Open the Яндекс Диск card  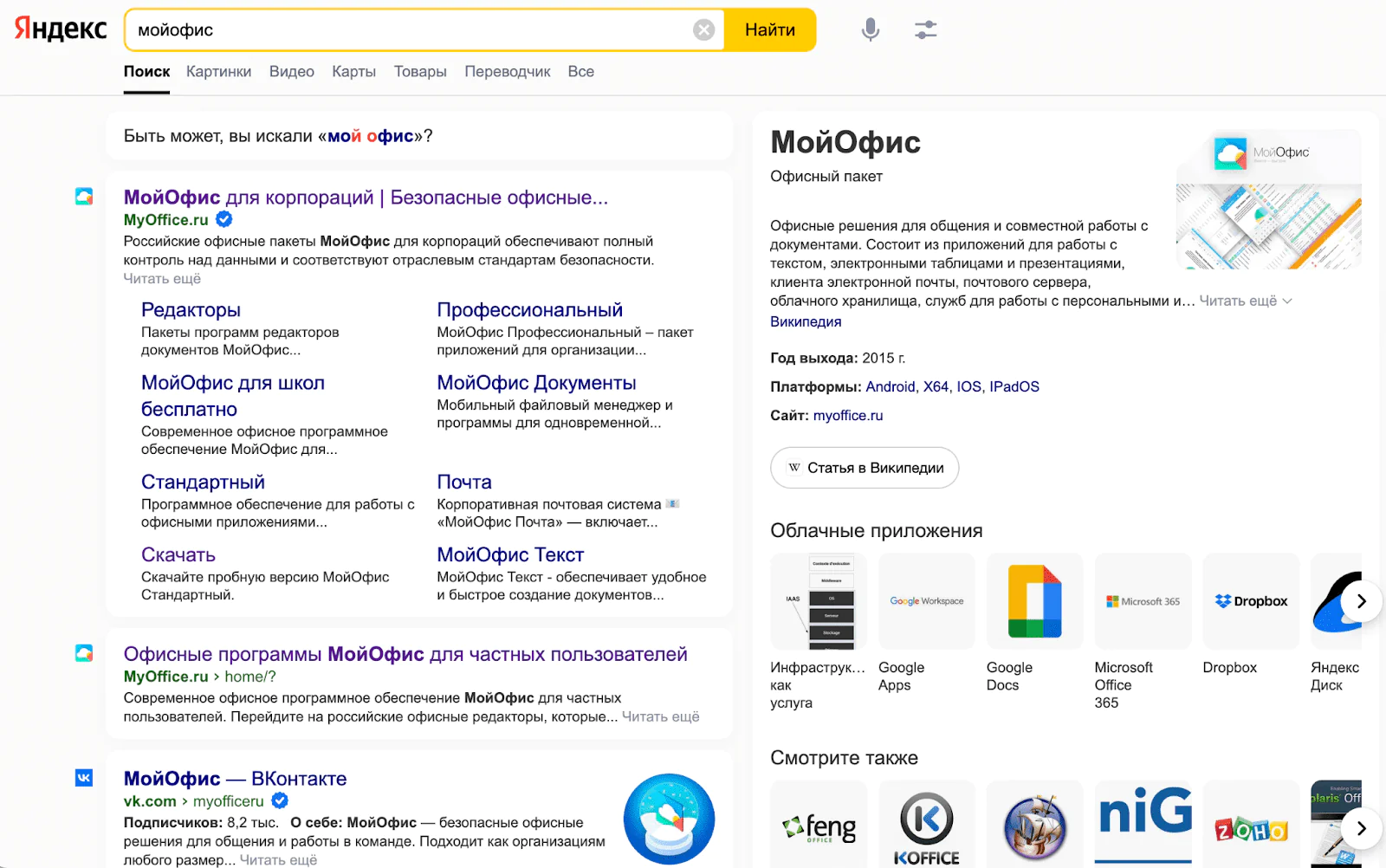point(1336,624)
